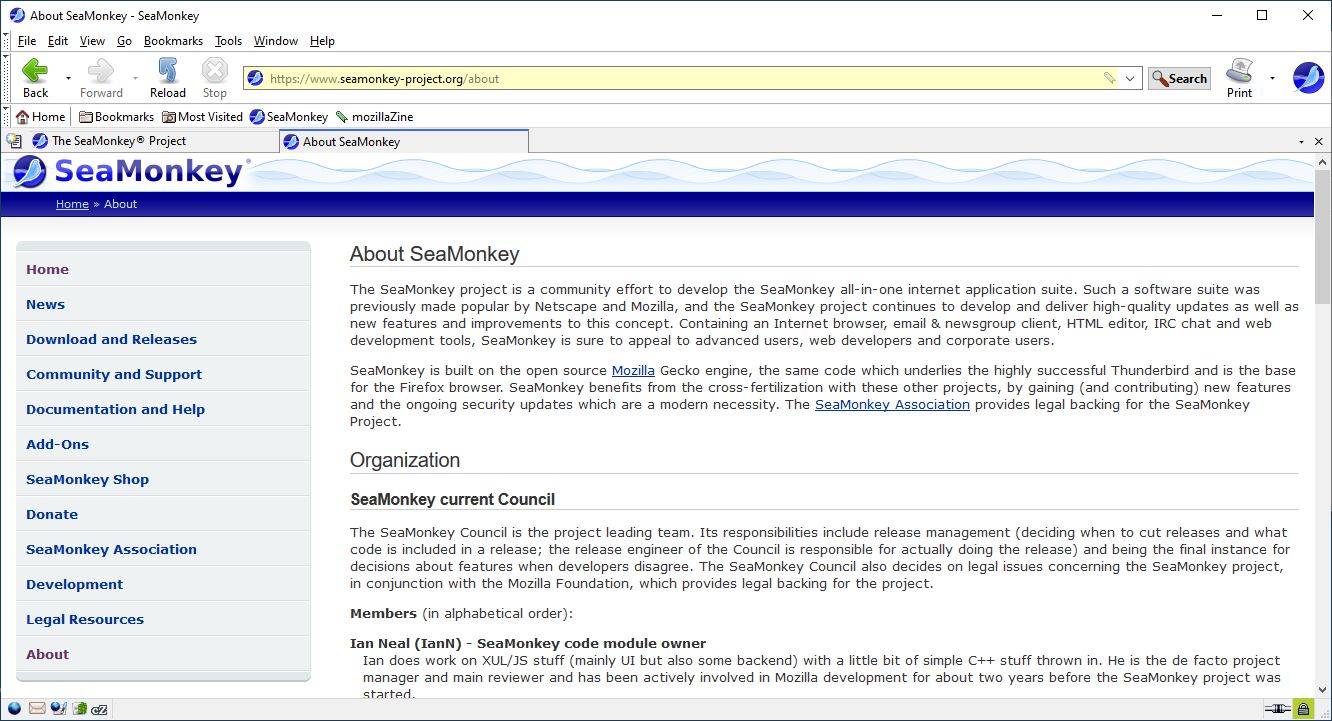The height and width of the screenshot is (721, 1332).
Task: Open the Print options dropdown arrow
Action: 1272,78
